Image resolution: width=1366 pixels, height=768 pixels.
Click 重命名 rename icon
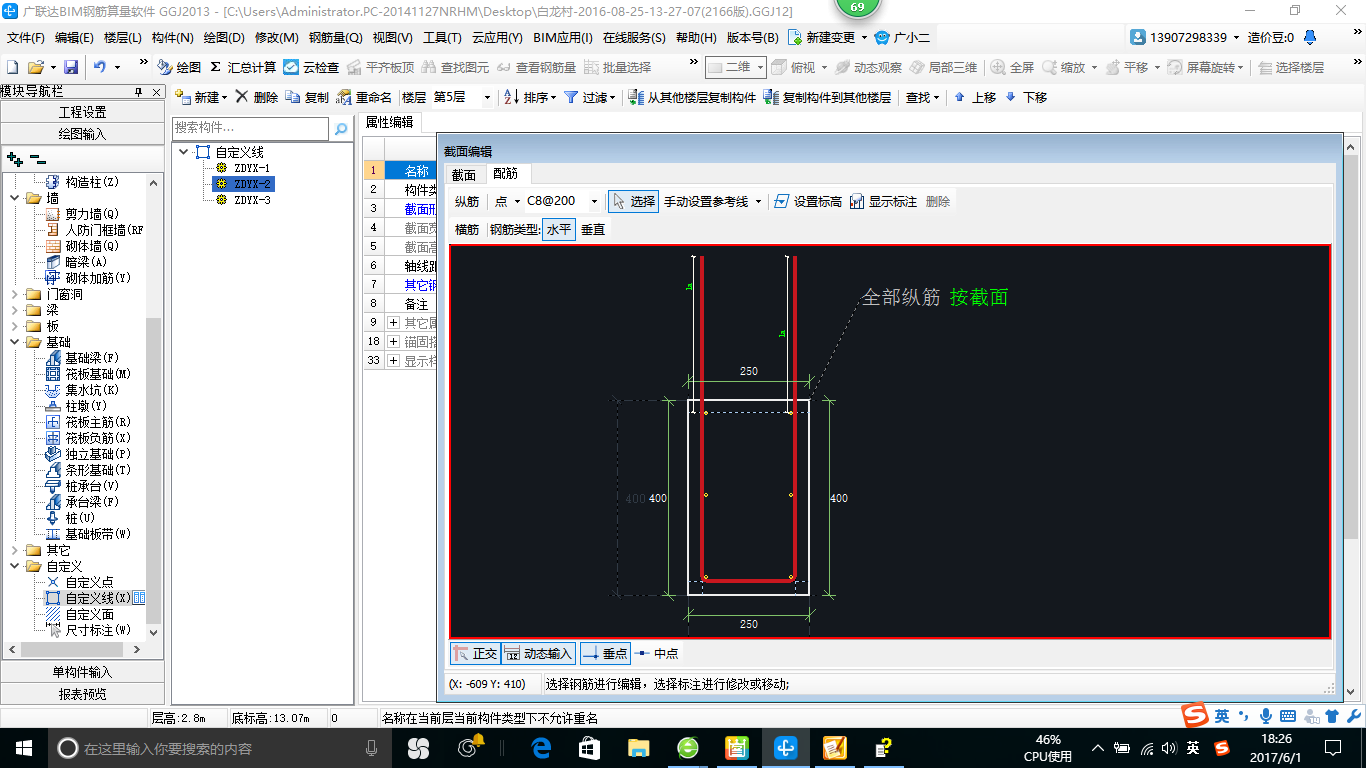point(364,97)
